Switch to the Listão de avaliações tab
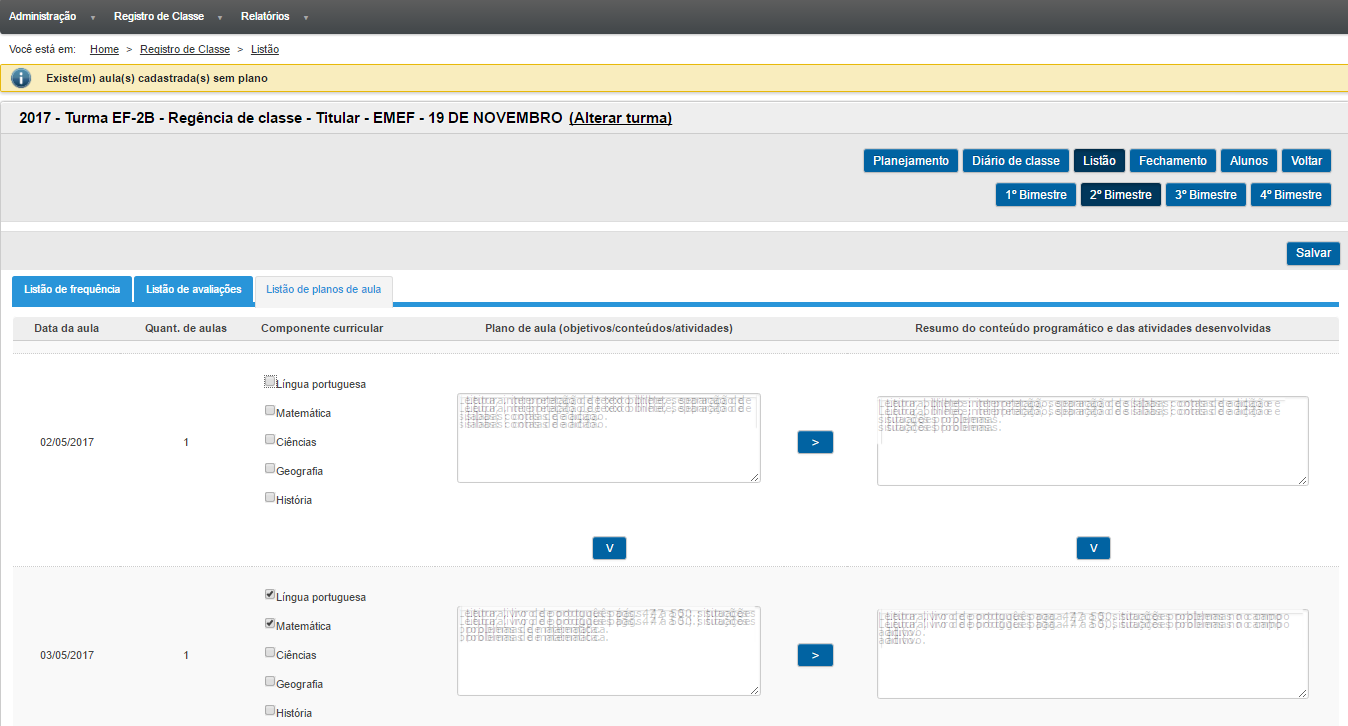1348x726 pixels. pyautogui.click(x=193, y=290)
